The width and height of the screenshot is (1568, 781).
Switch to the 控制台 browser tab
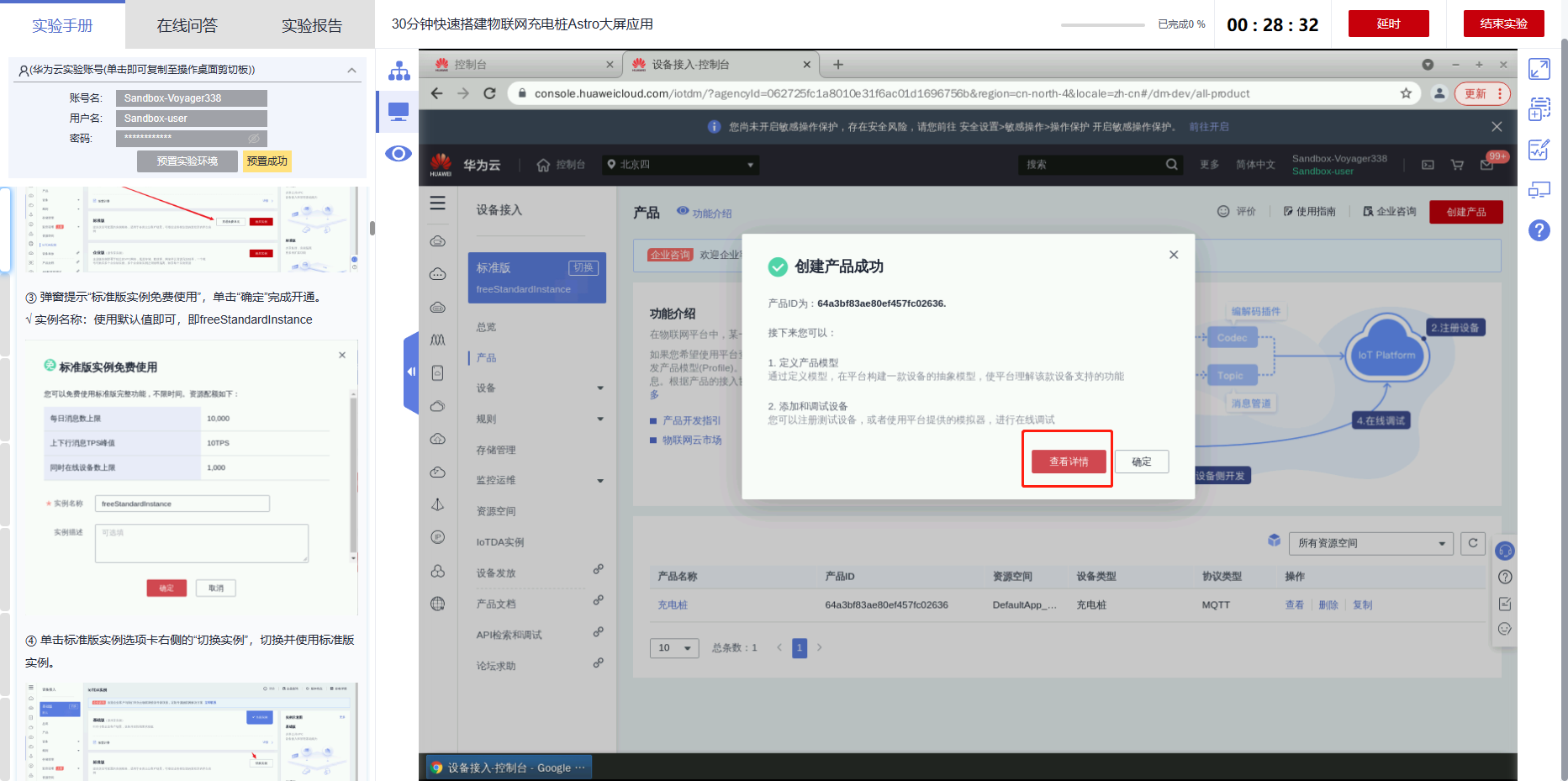click(x=524, y=64)
